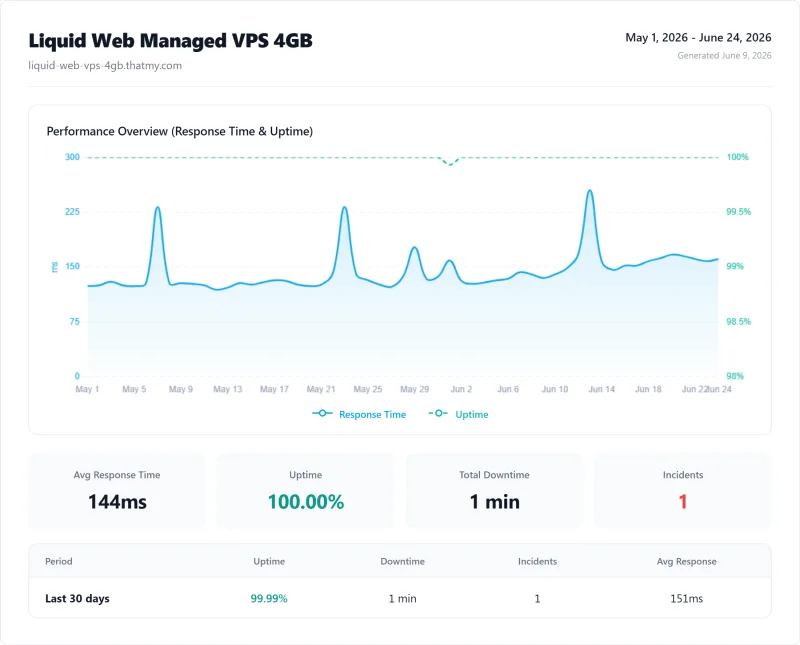Click the Jun 10 date axis label

(555, 389)
